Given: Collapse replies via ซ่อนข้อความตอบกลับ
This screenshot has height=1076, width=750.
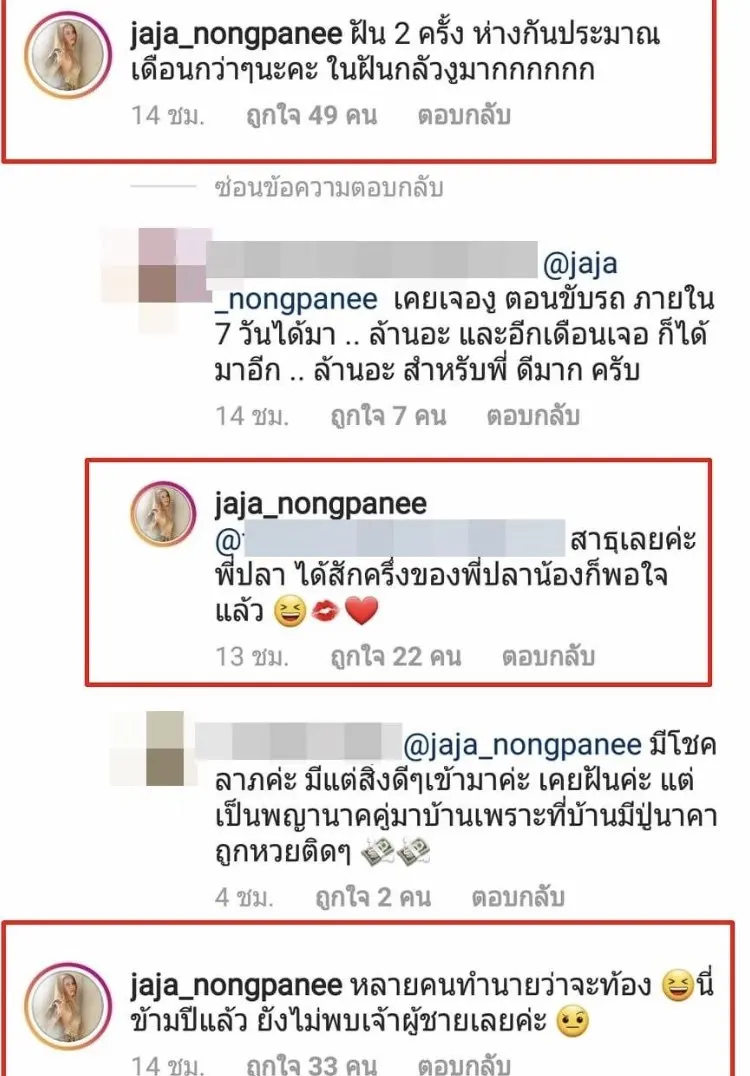Looking at the screenshot, I should tap(329, 187).
